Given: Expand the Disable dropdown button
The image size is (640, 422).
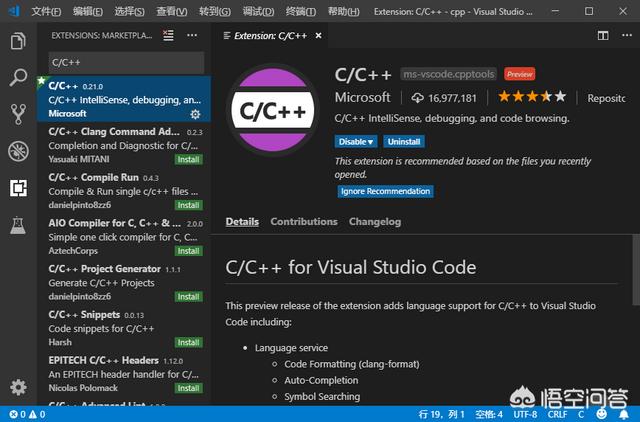Looking at the screenshot, I should [356, 142].
